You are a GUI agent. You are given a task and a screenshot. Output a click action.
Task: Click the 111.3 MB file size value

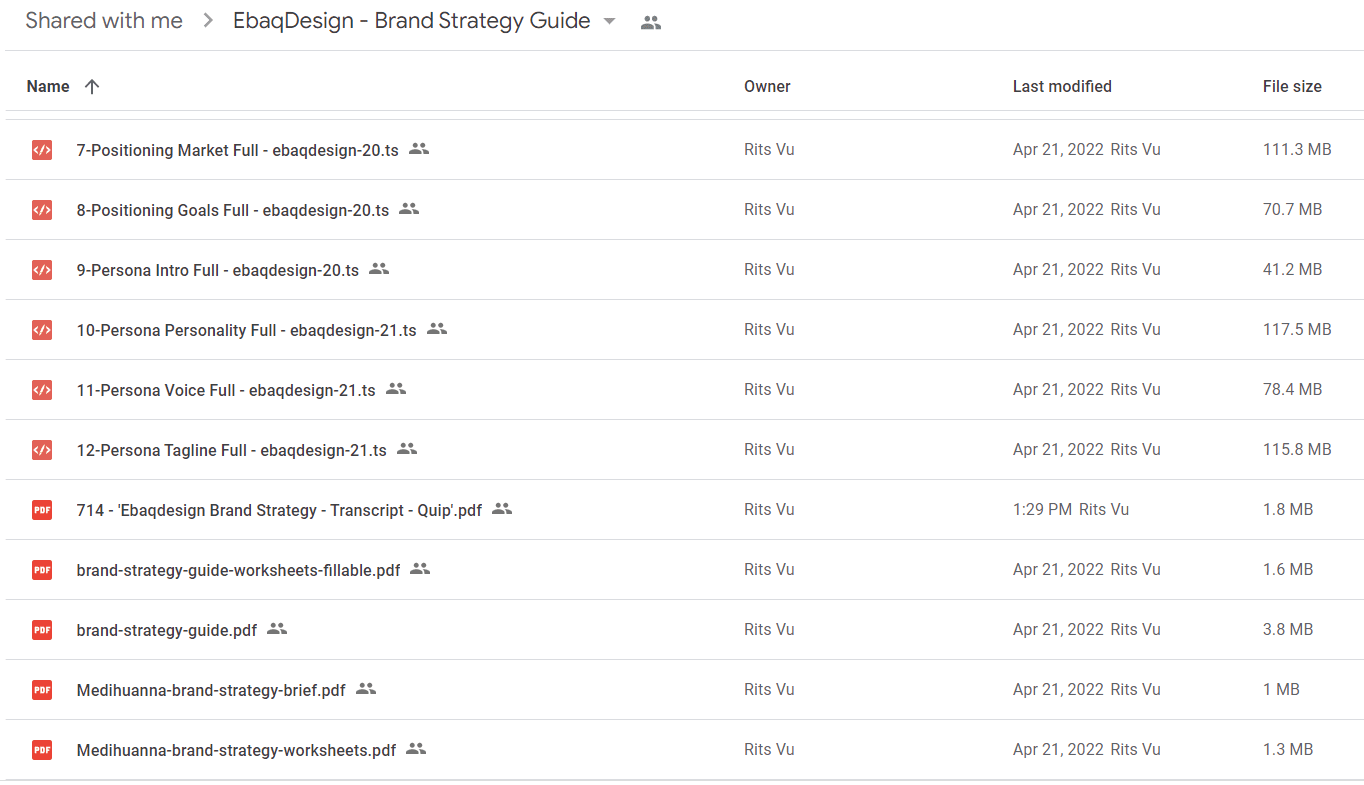coord(1297,150)
